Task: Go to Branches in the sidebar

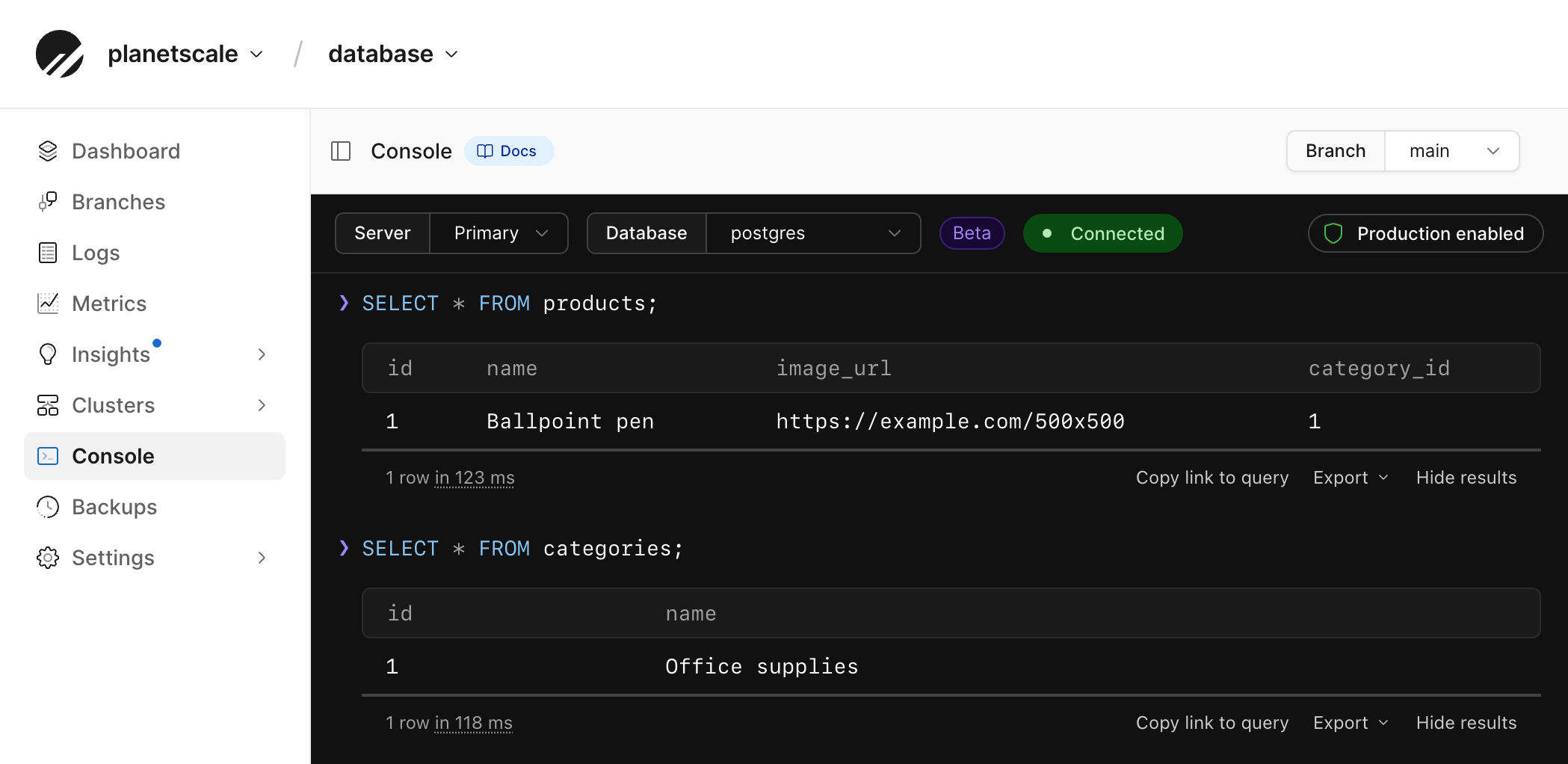Action: click(155, 202)
